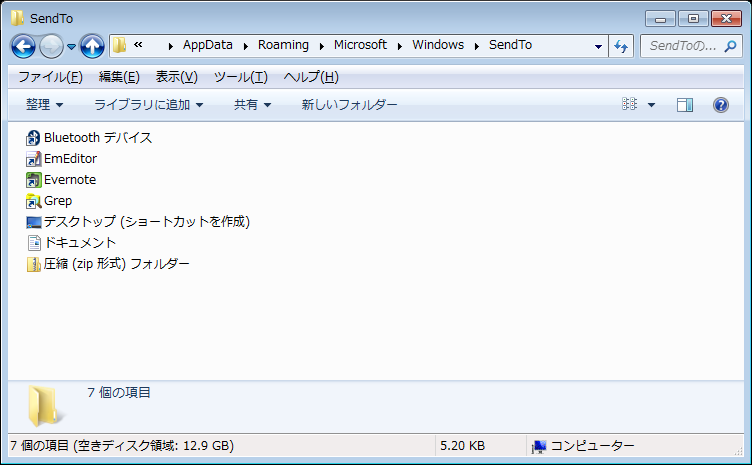This screenshot has width=752, height=465.
Task: Select the Bluetooth デバイス icon
Action: pos(33,138)
